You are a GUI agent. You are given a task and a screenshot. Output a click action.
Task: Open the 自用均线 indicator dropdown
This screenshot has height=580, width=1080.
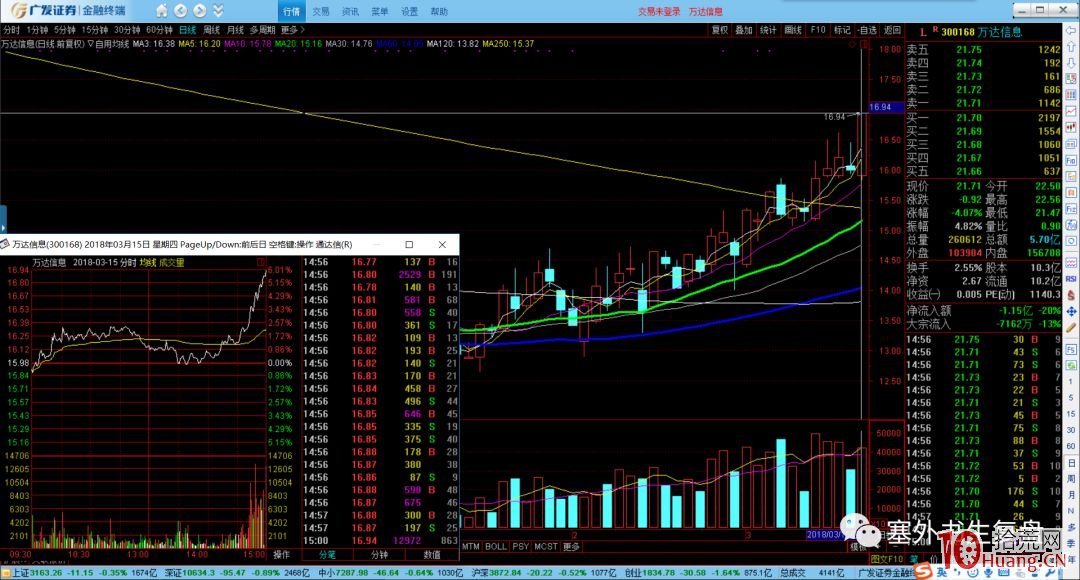point(109,43)
